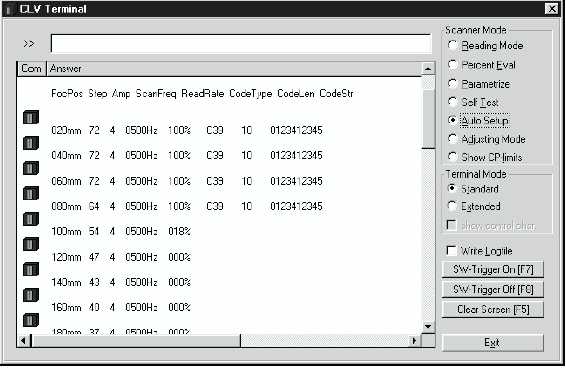Click the Com column header
This screenshot has height=370, width=566.
(x=31, y=69)
